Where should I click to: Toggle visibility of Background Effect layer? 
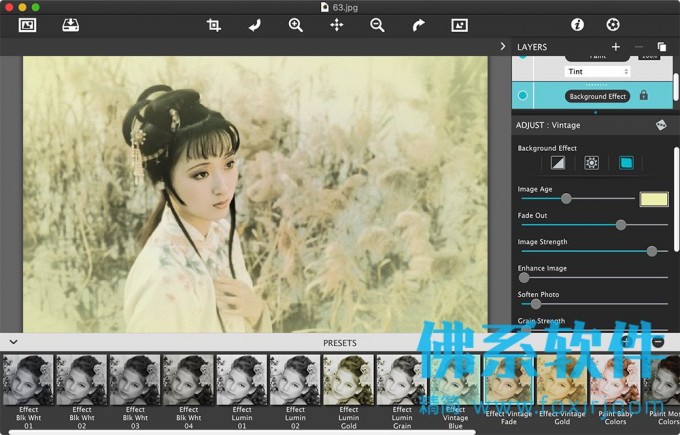pyautogui.click(x=523, y=95)
